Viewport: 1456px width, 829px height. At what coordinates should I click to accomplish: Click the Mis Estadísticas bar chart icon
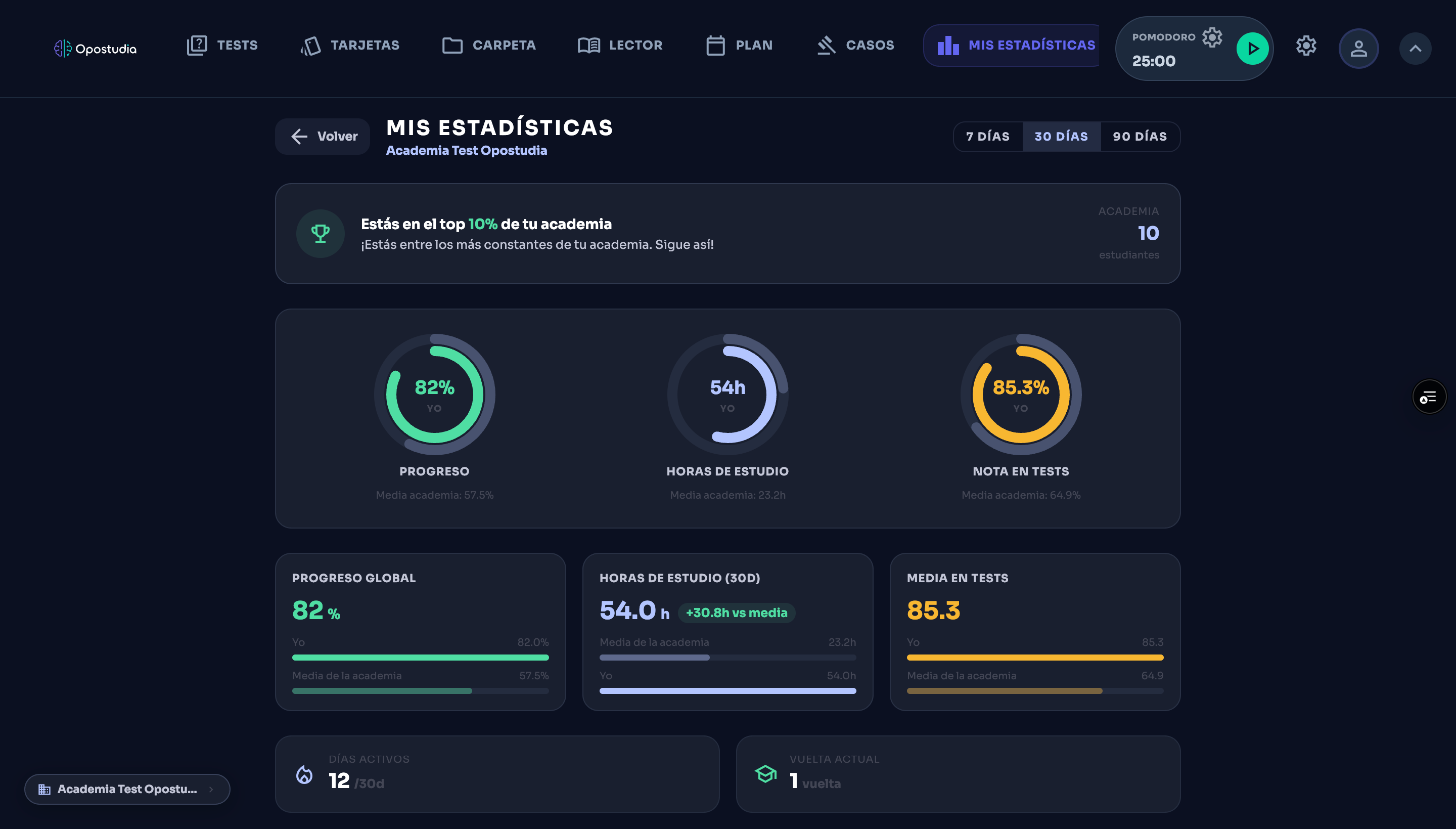948,46
